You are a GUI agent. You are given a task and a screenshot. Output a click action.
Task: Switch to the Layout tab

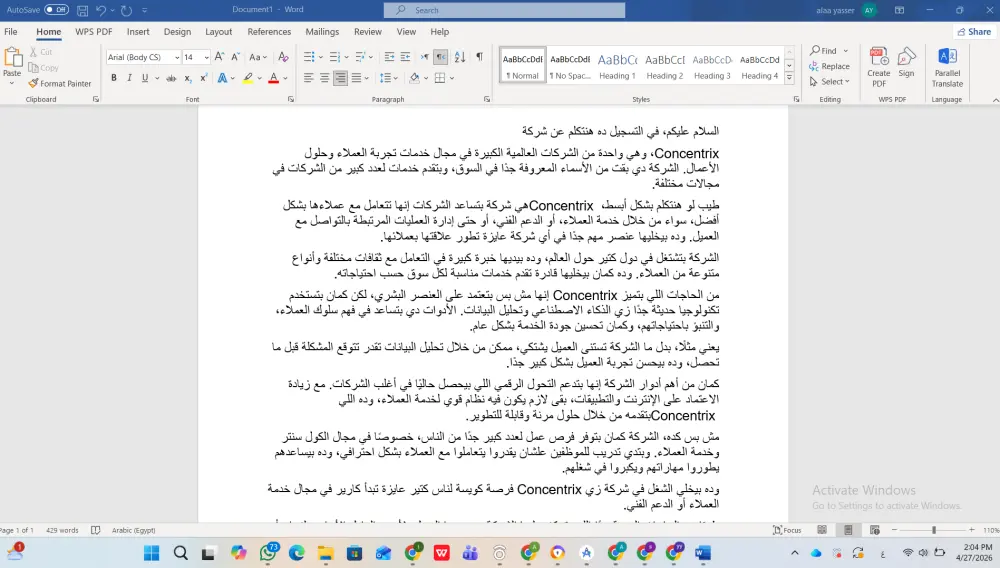pyautogui.click(x=219, y=31)
